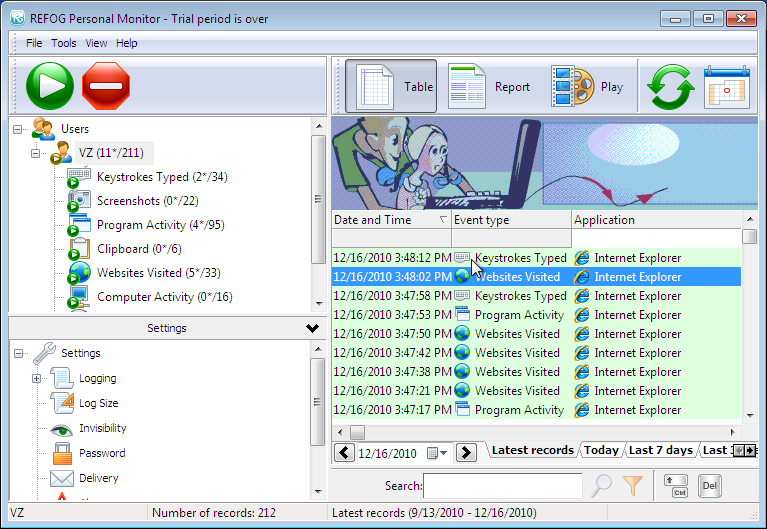Image resolution: width=767 pixels, height=529 pixels.
Task: Click the Ctrl select-all records icon
Action: [x=676, y=485]
